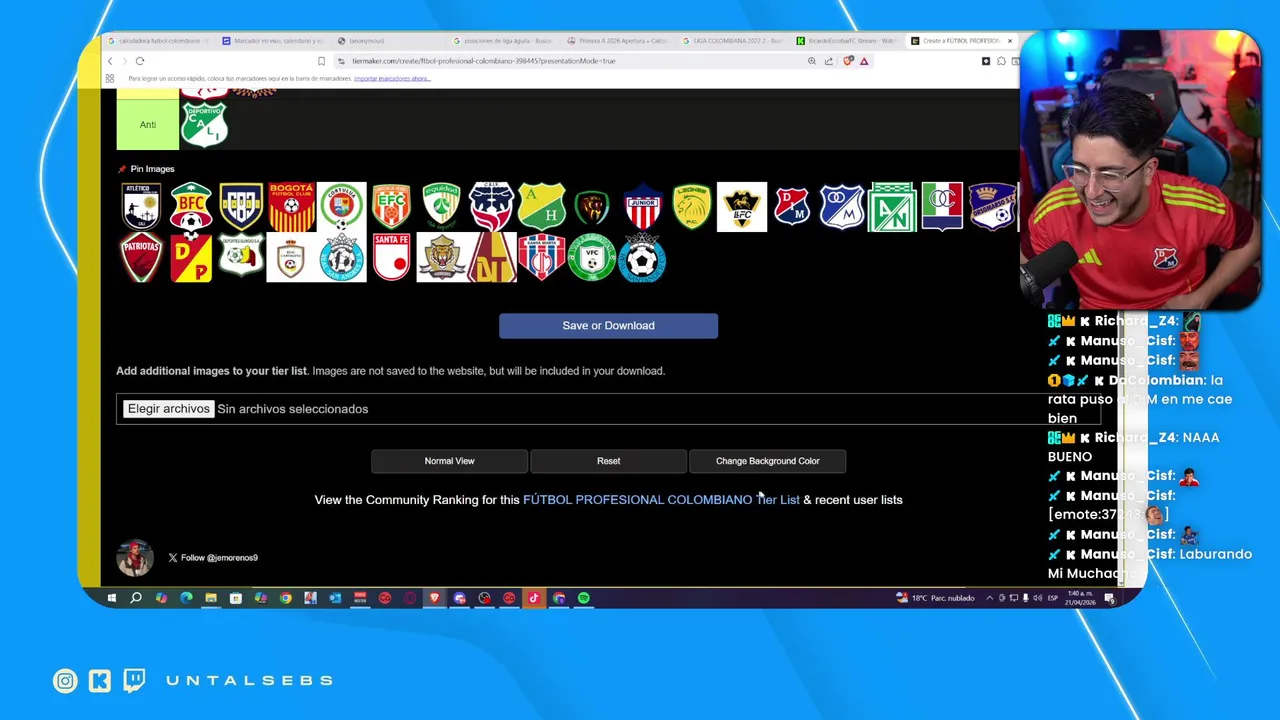
Task: Pick the Bogotá Fútbol Club logo
Action: [x=291, y=207]
